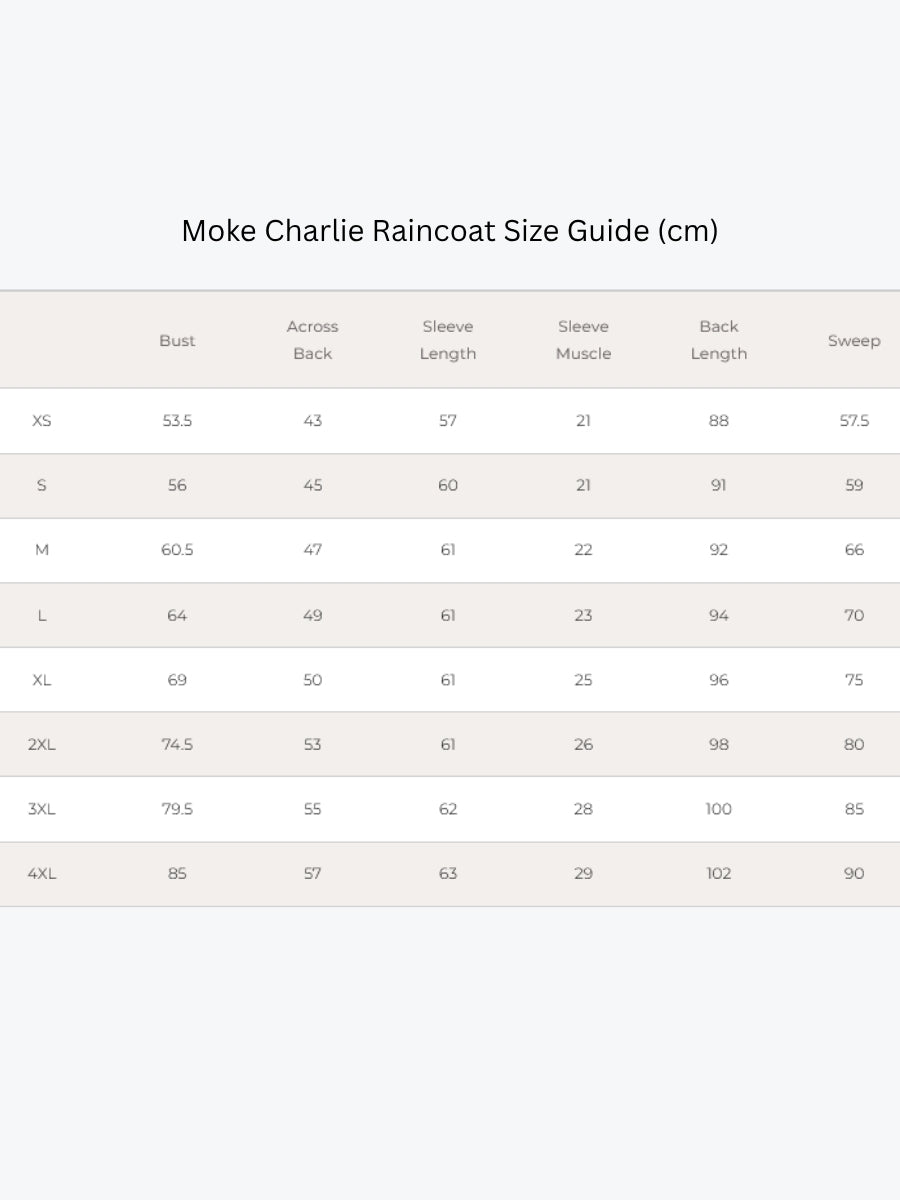
Task: Click the Sweep column header
Action: point(854,341)
